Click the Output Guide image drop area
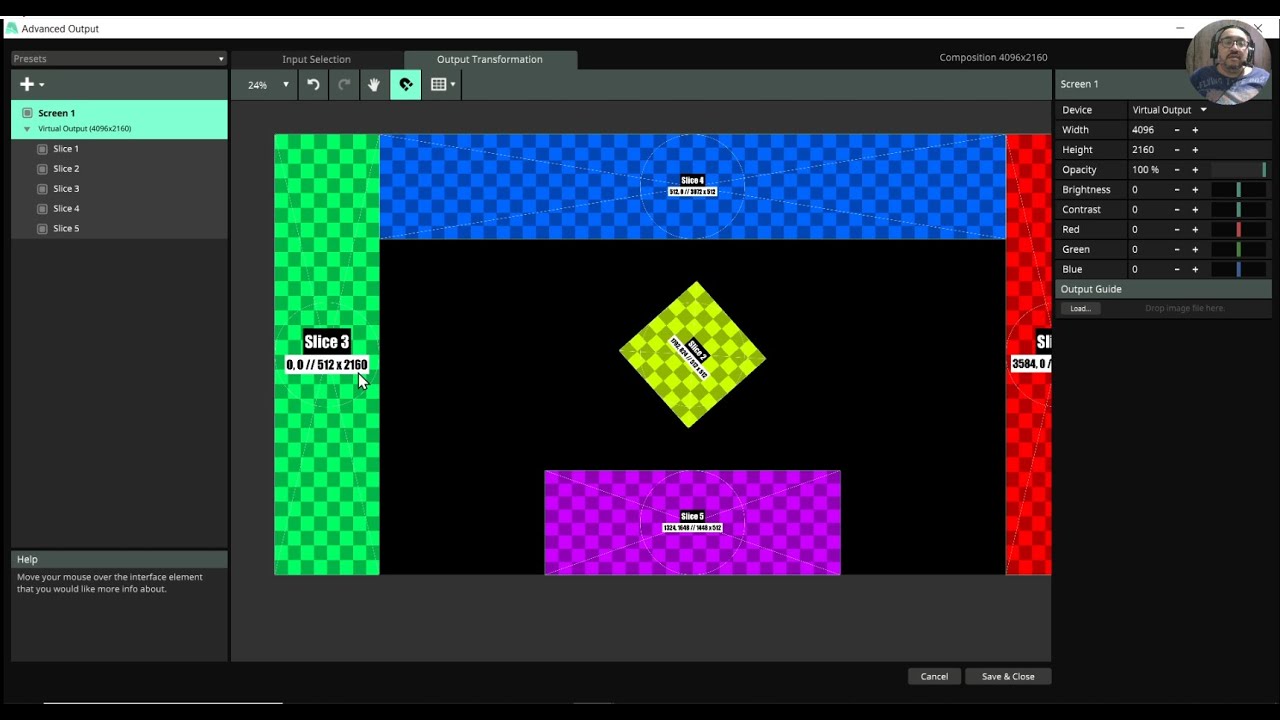The height and width of the screenshot is (720, 1280). 1184,309
